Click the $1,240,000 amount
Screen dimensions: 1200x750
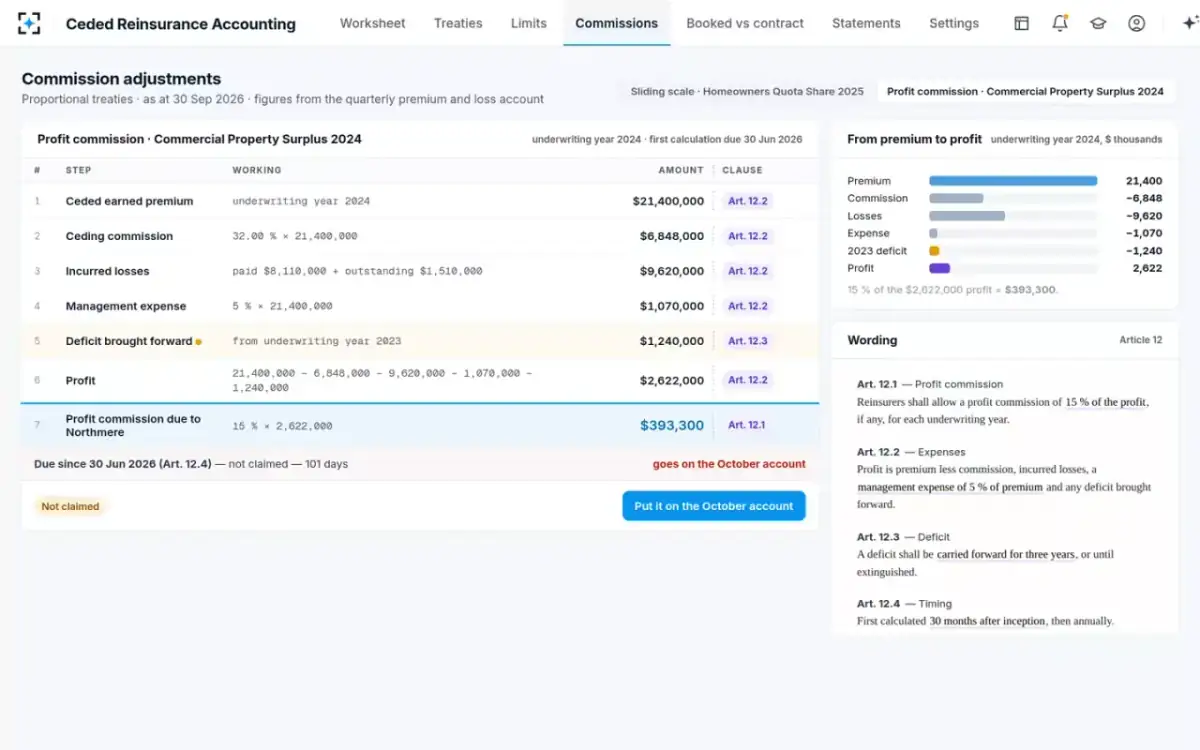pos(672,341)
